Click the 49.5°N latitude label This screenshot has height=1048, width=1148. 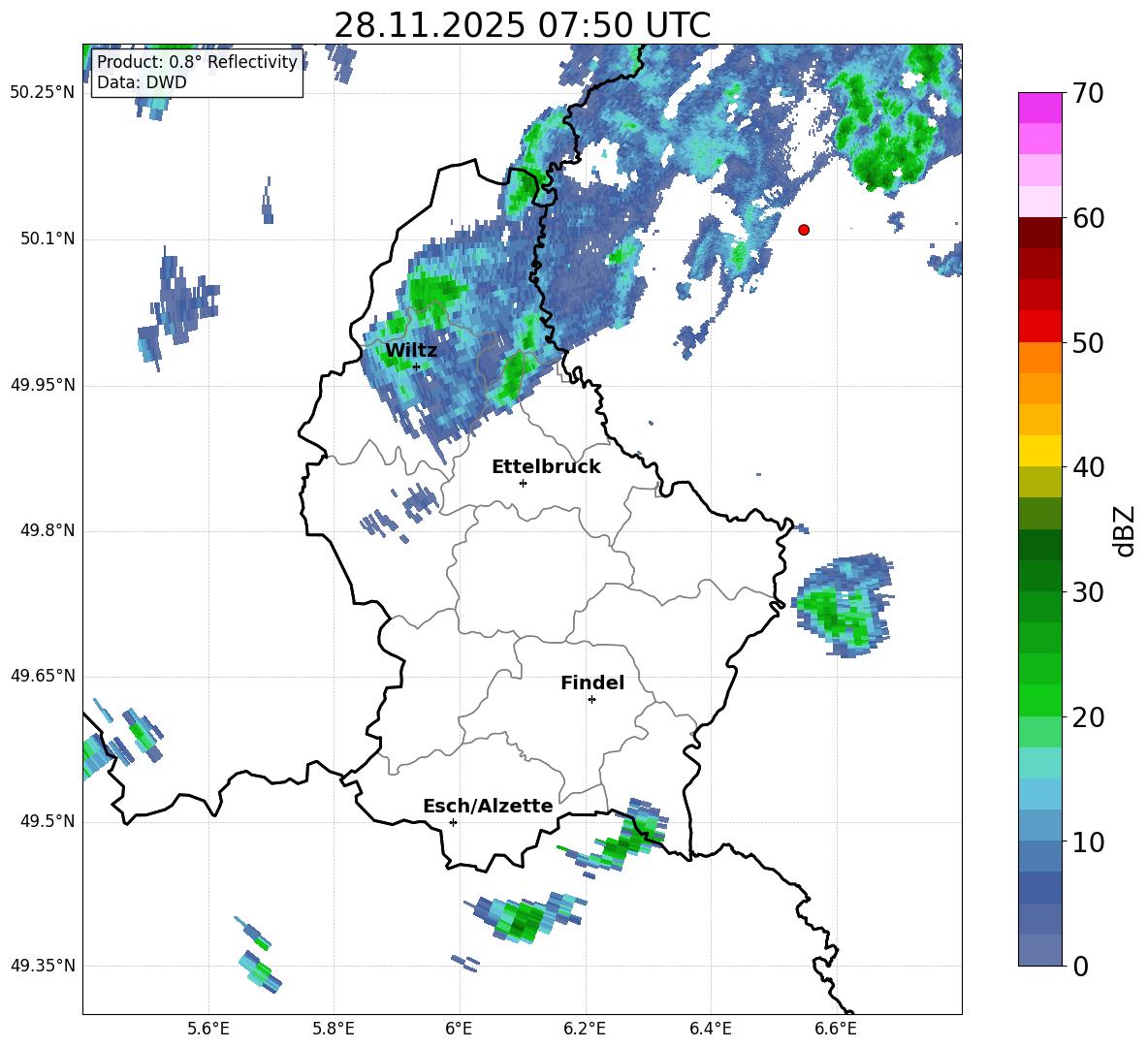click(x=48, y=821)
